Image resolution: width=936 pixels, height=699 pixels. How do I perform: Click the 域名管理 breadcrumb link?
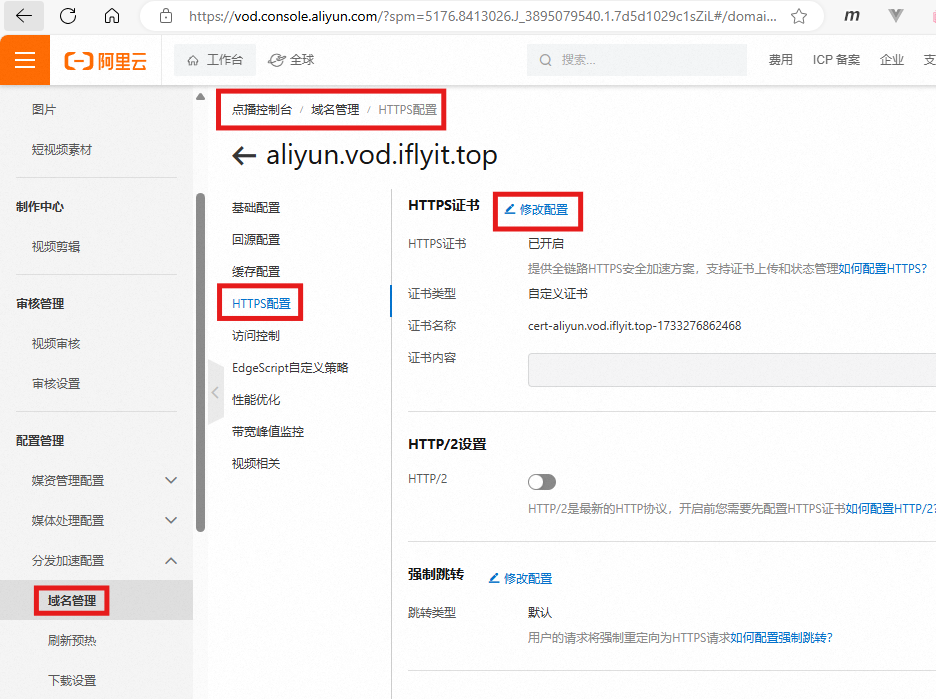click(x=335, y=110)
